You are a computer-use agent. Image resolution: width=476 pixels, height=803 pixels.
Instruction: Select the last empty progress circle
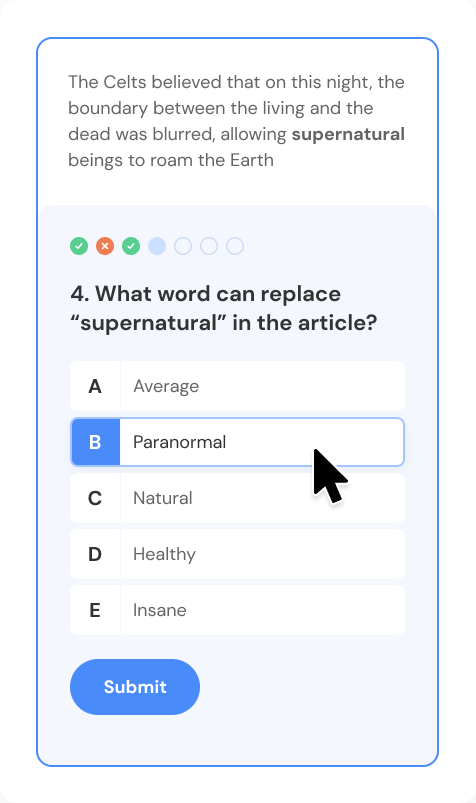(235, 246)
